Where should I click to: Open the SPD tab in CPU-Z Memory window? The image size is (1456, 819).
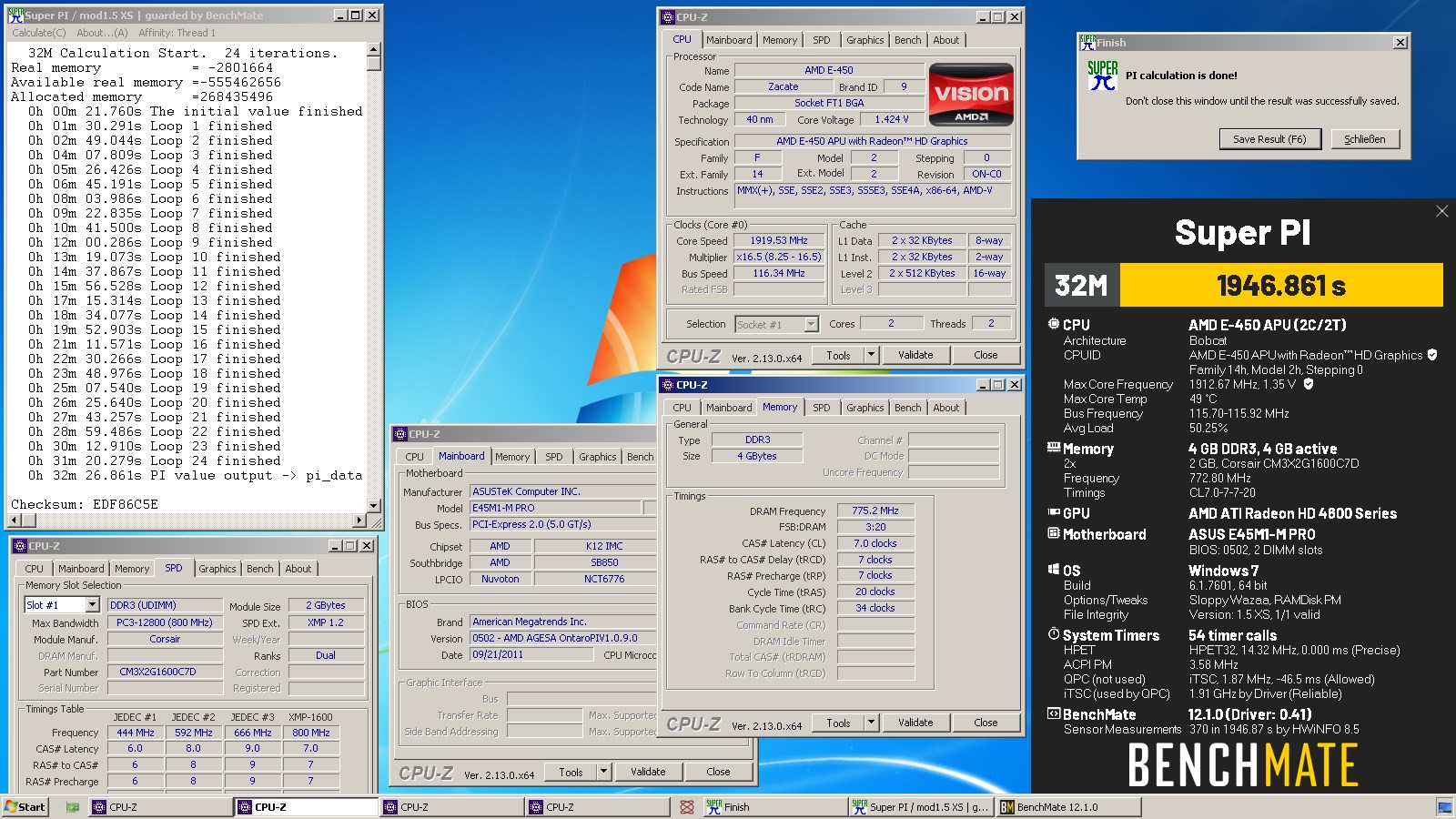(x=821, y=408)
